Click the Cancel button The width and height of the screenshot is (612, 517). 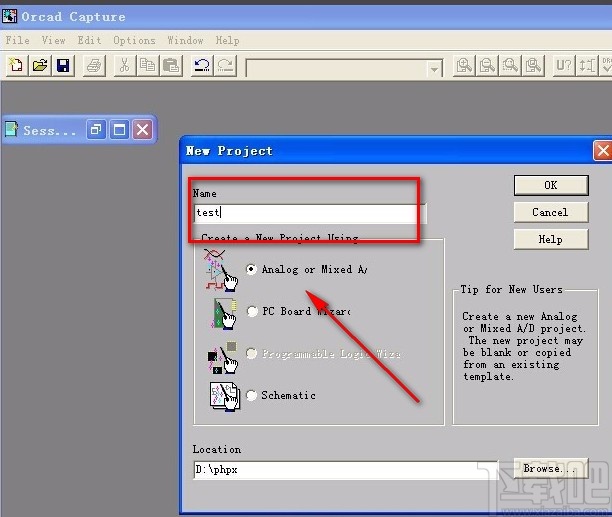tap(551, 212)
